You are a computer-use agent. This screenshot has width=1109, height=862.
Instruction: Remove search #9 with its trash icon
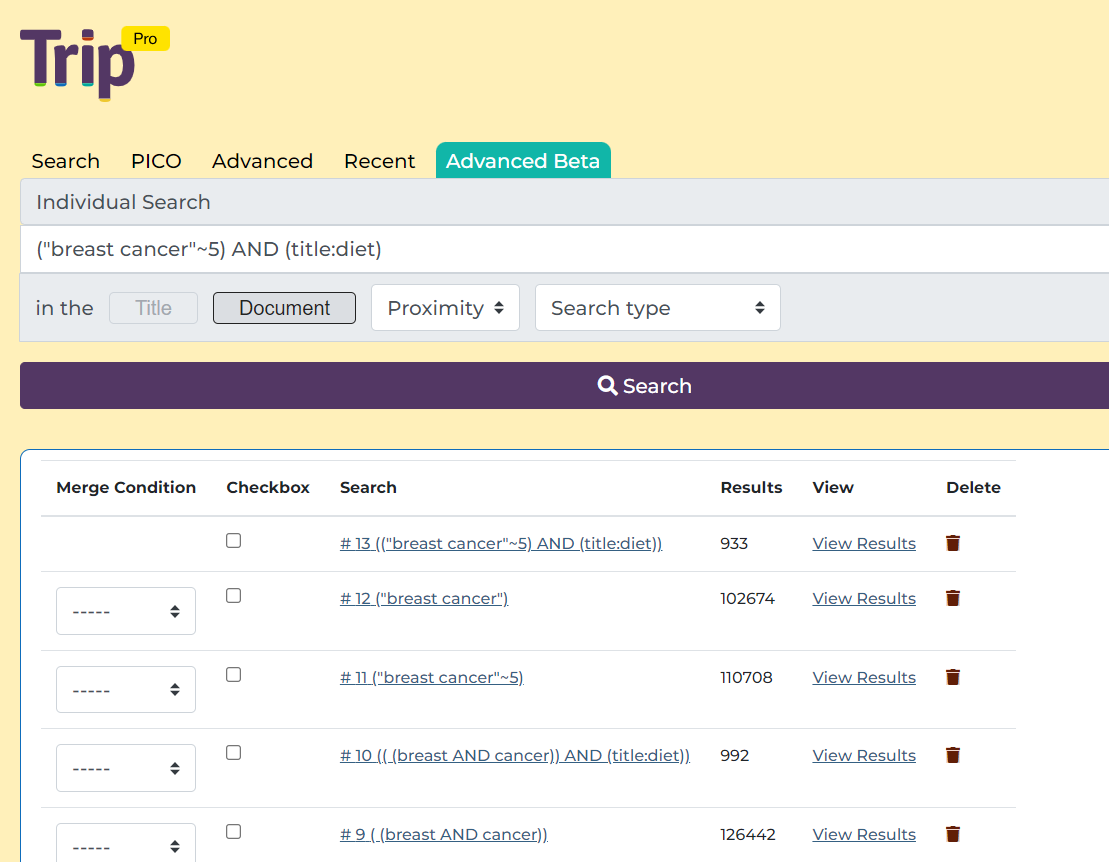coord(952,833)
